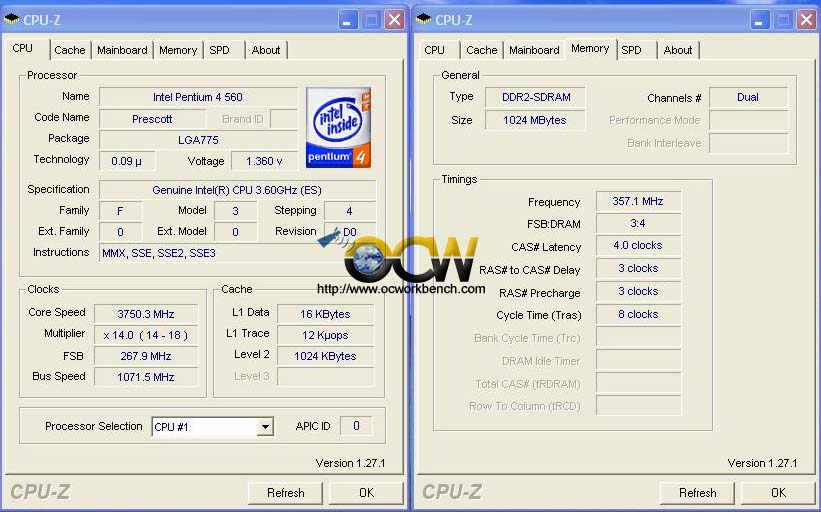Viewport: 821px width, 512px height.
Task: Click the Name field 'Intel Pentium 4 560'
Action: [x=198, y=97]
